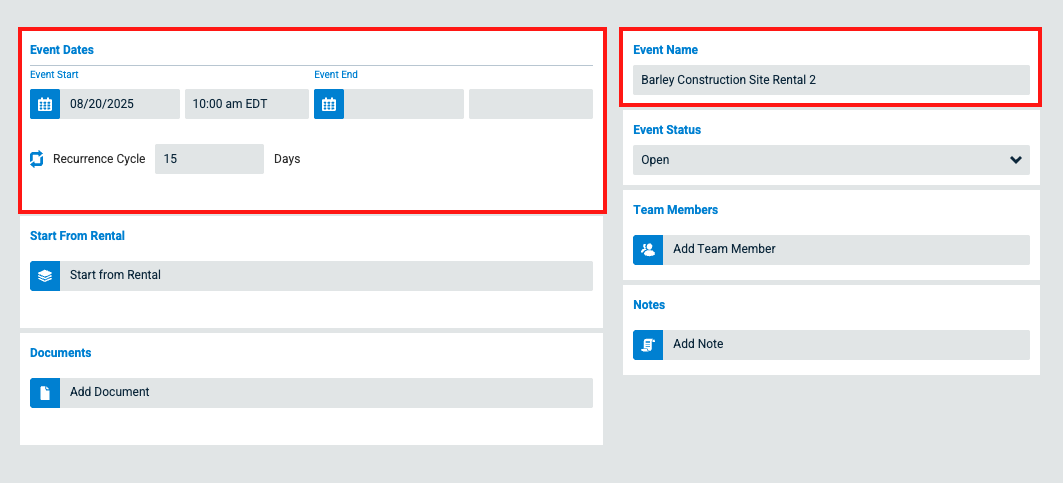Click the Add Document button
Image resolution: width=1063 pixels, height=483 pixels.
click(x=311, y=393)
